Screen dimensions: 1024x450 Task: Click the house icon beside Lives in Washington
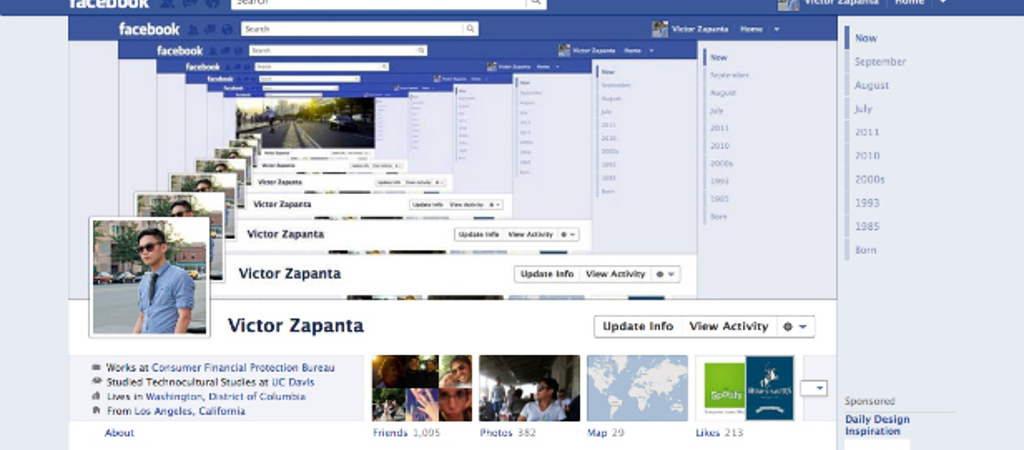coord(97,396)
